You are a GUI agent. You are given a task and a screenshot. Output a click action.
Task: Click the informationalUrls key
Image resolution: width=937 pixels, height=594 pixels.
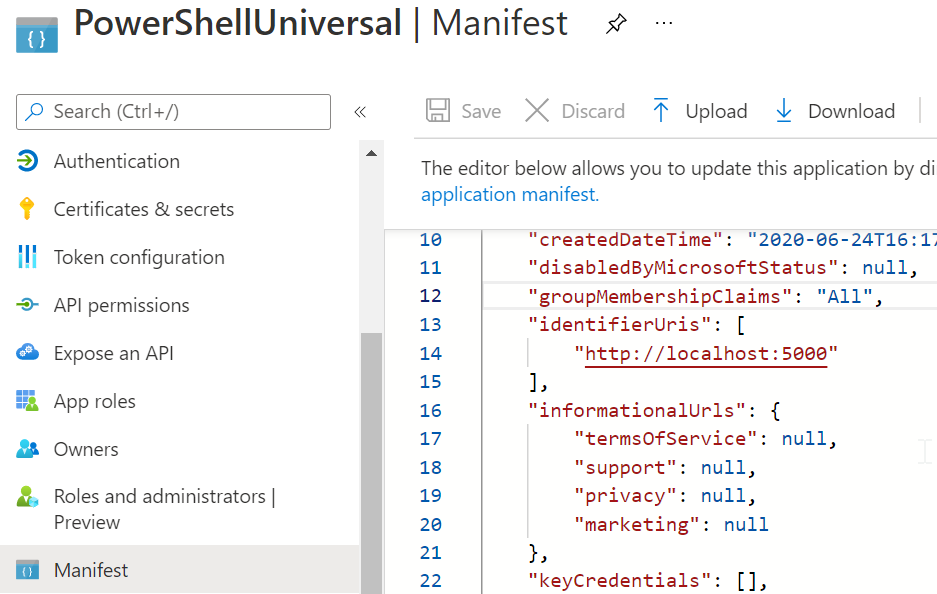pyautogui.click(x=636, y=411)
